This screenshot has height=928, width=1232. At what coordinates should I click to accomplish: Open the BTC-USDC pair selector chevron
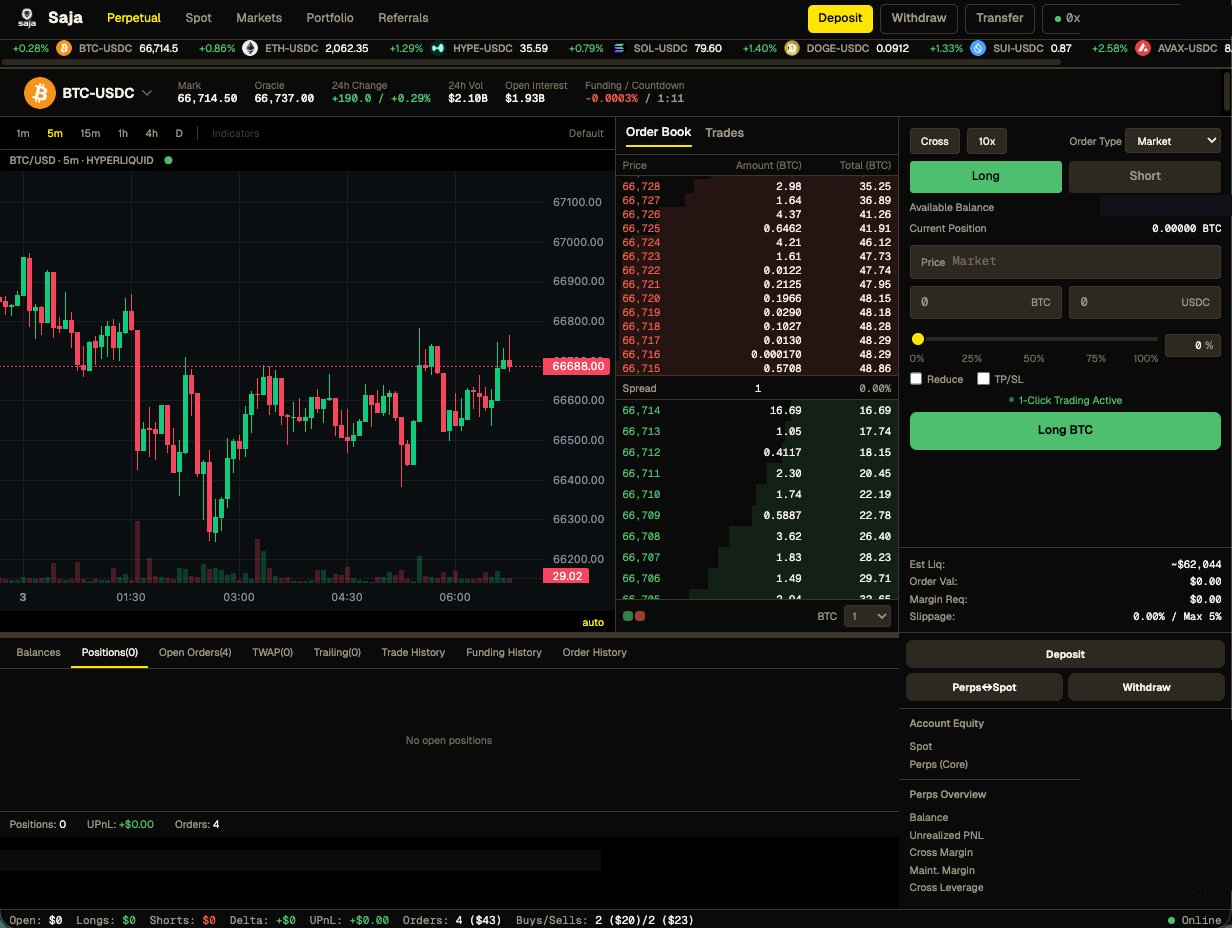[x=147, y=93]
